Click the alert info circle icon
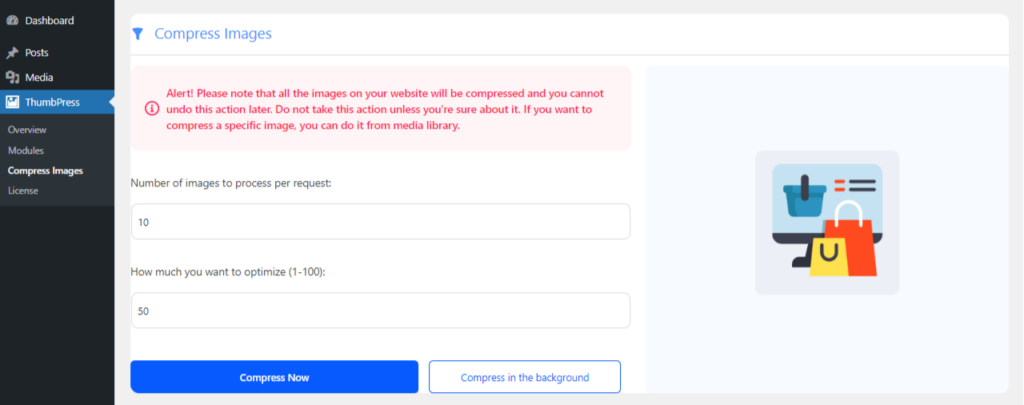Viewport: 1024px width, 405px height. coord(151,108)
